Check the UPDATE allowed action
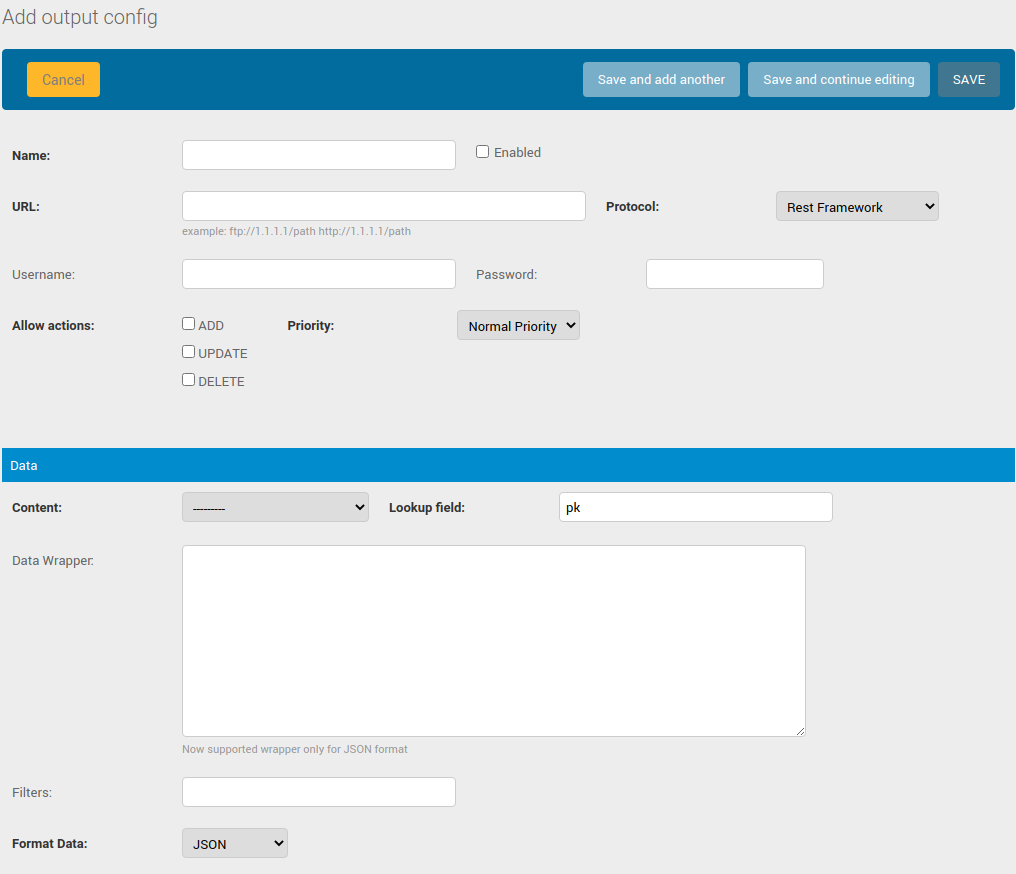Screen dimensions: 1016x874 pyautogui.click(x=188, y=351)
